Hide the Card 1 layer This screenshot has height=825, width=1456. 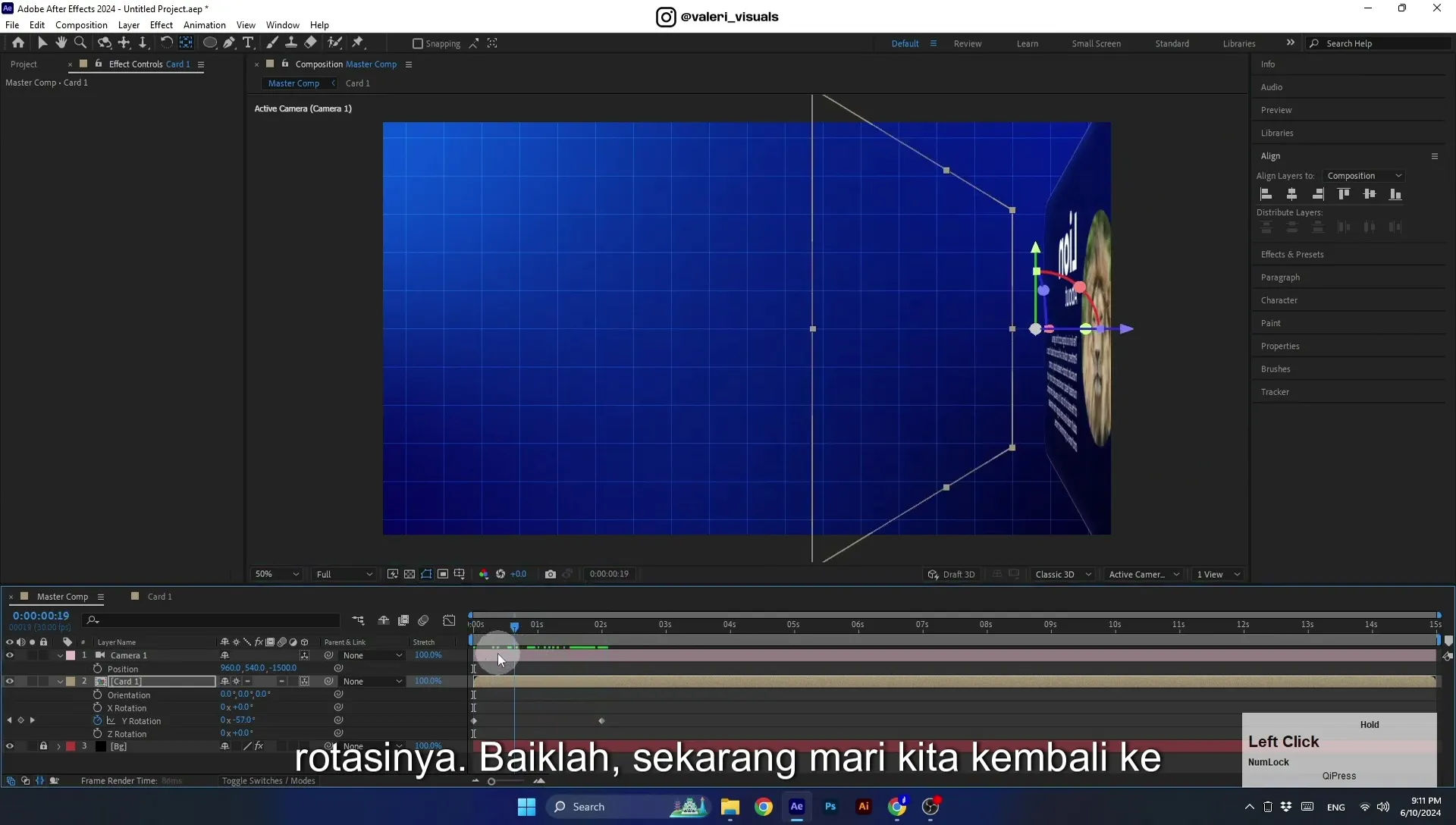pos(10,682)
